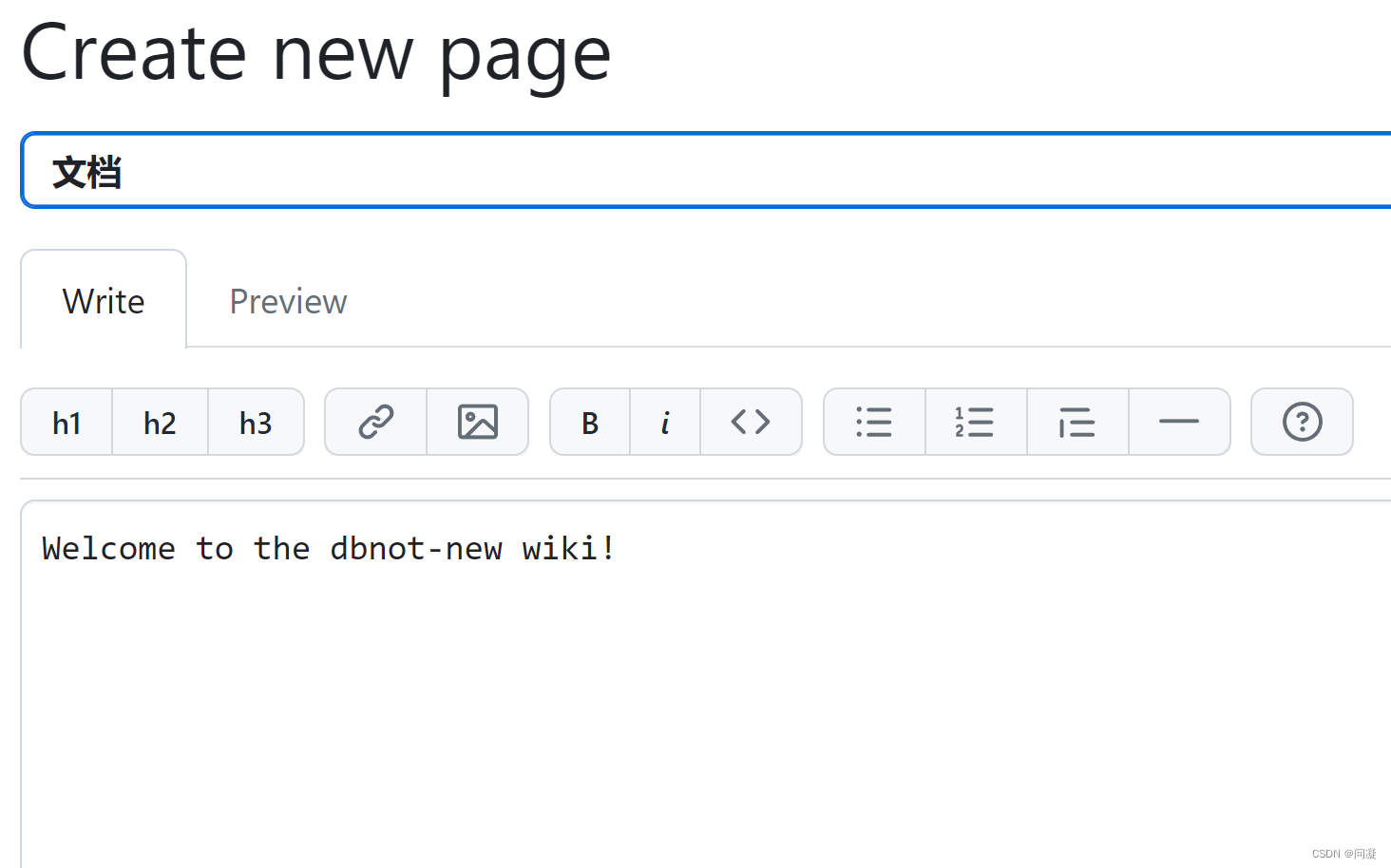Insert a blockquote with the quote icon
This screenshot has height=868, width=1391.
click(1077, 422)
